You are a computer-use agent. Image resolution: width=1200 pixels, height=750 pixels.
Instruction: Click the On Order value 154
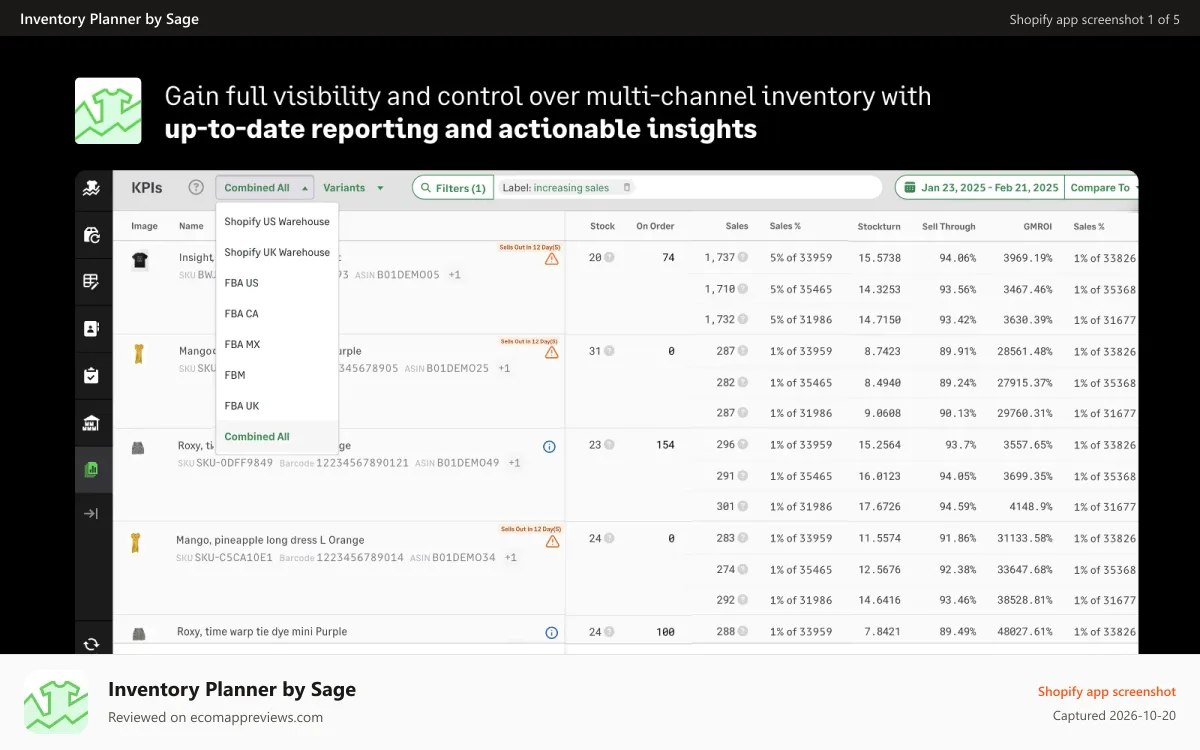coord(665,445)
